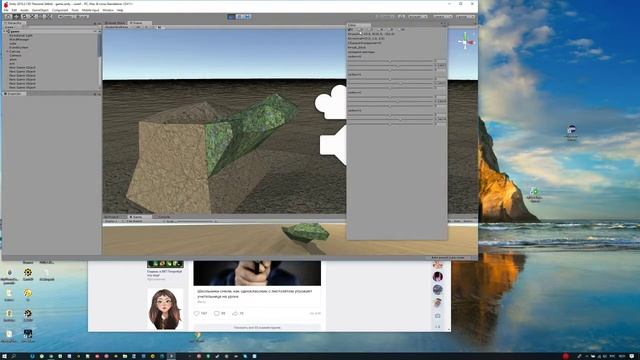Open the Assets menu in Unity
This screenshot has width=640, height=360.
24,10
